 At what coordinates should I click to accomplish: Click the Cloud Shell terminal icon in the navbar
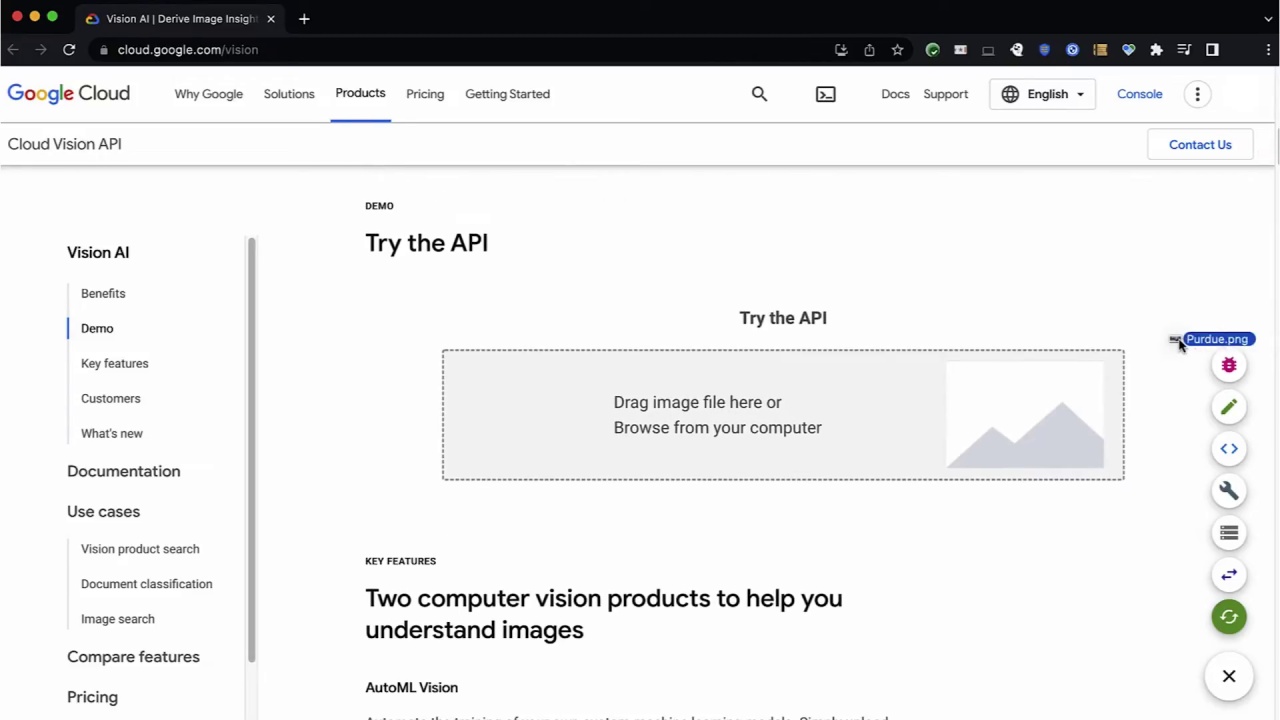[825, 93]
